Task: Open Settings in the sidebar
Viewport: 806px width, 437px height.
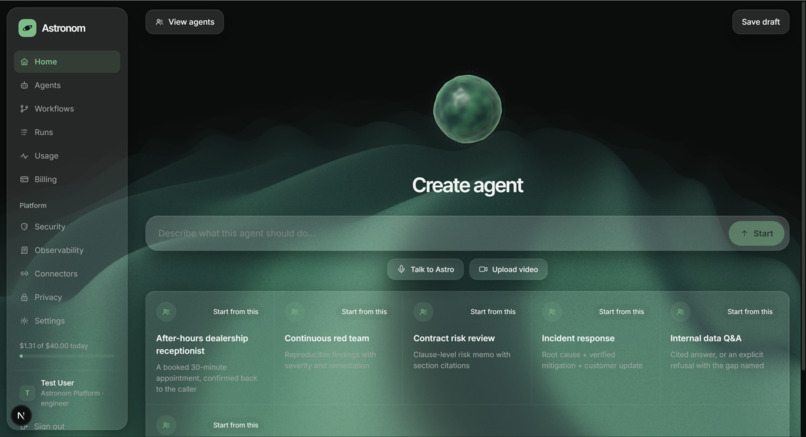Action: click(x=67, y=321)
